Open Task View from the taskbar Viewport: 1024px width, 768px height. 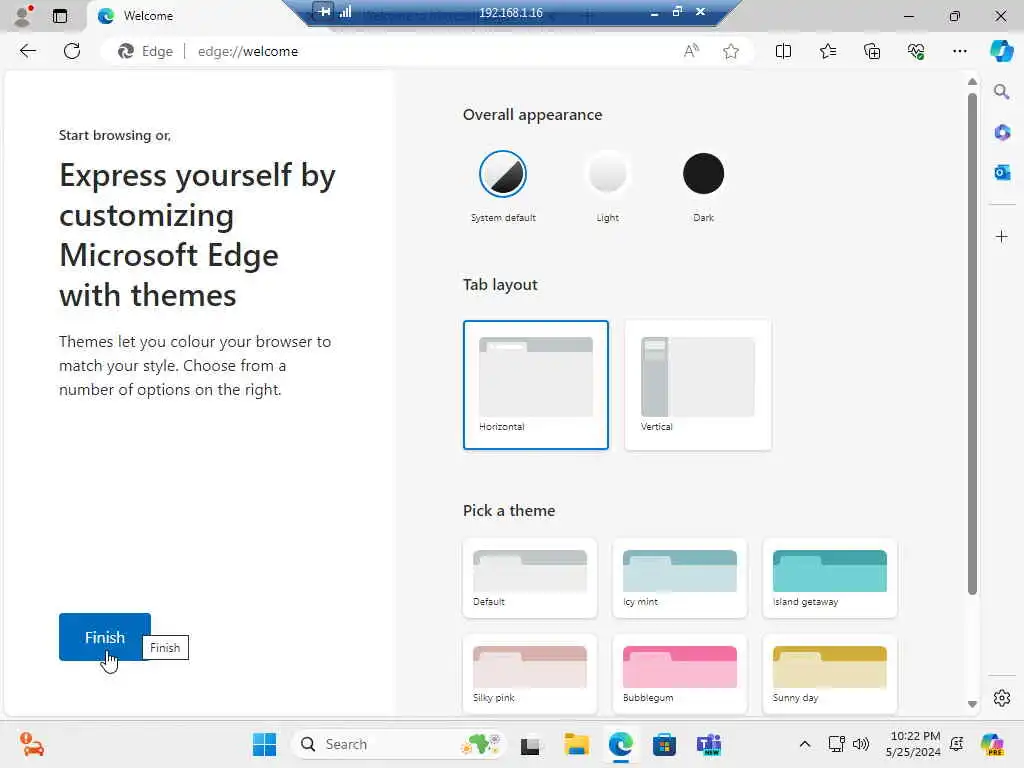pos(530,744)
